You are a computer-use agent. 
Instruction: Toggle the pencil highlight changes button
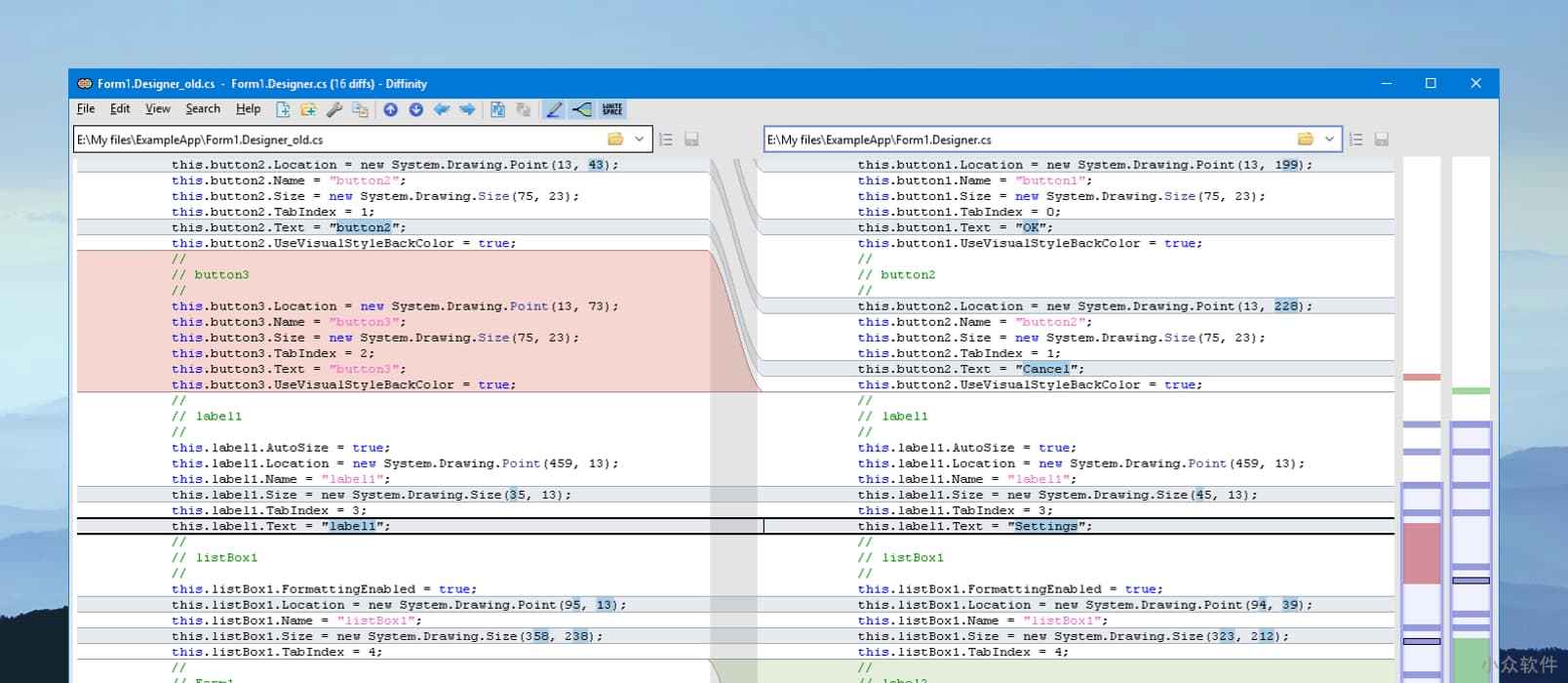[554, 109]
